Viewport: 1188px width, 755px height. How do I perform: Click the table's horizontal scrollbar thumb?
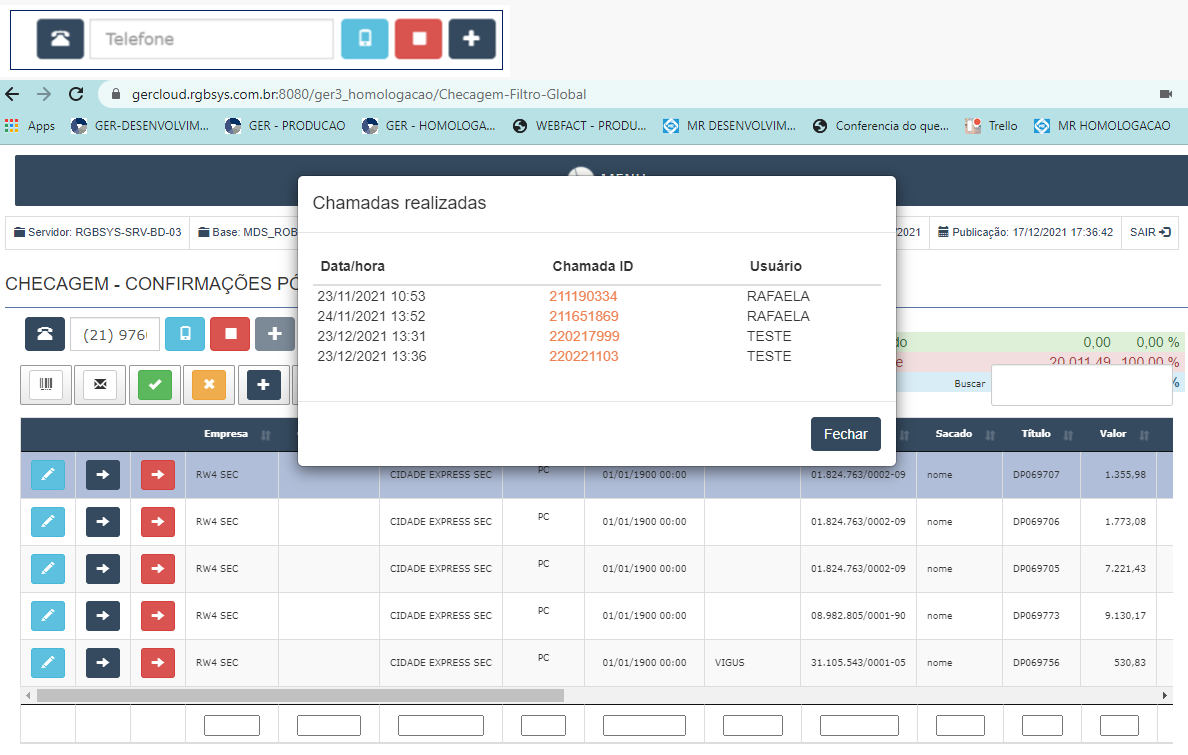click(300, 695)
